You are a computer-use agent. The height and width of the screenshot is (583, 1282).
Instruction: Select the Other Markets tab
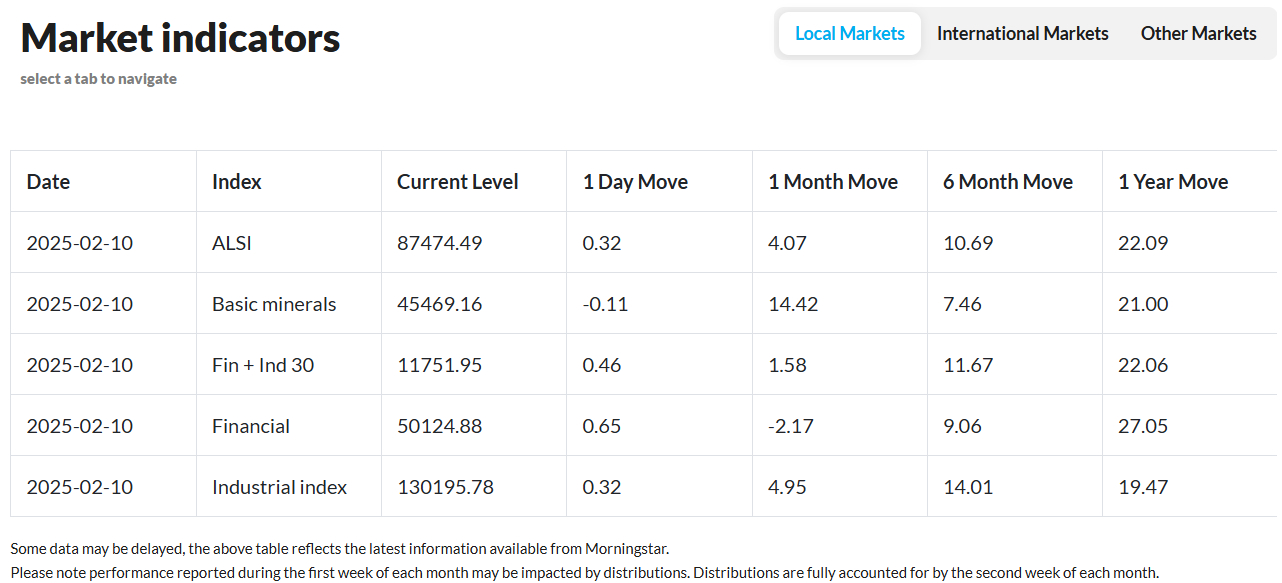pos(1198,33)
